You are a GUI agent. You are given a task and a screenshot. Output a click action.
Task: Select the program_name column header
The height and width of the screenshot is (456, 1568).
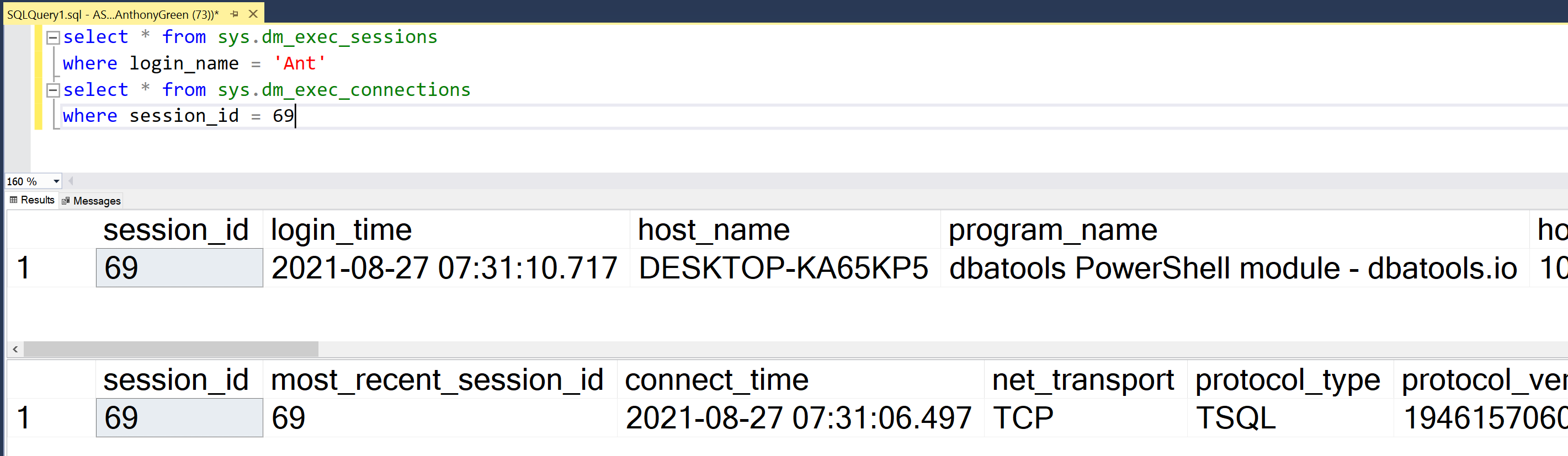pyautogui.click(x=1053, y=230)
